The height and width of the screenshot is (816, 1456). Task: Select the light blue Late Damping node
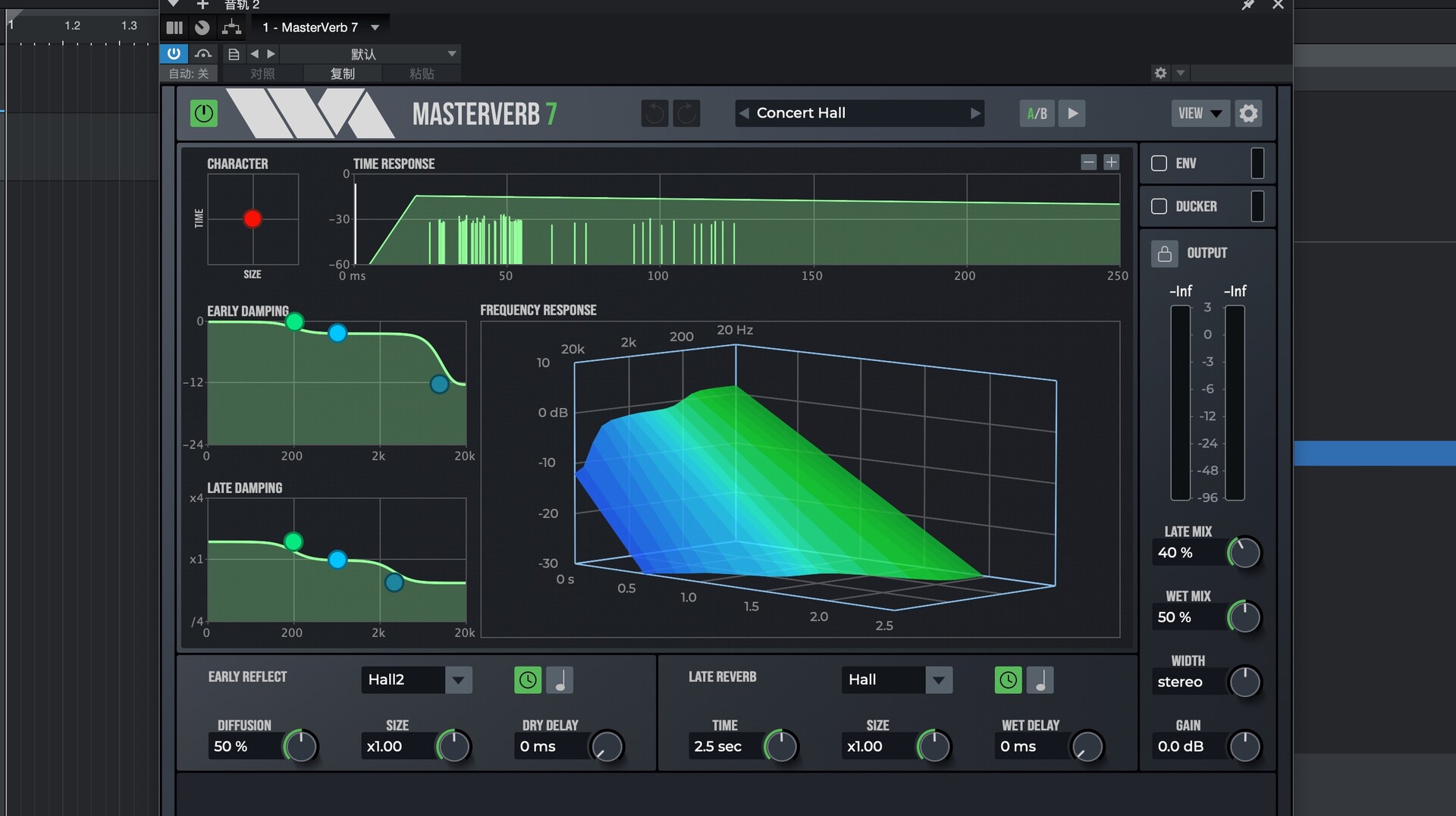337,560
